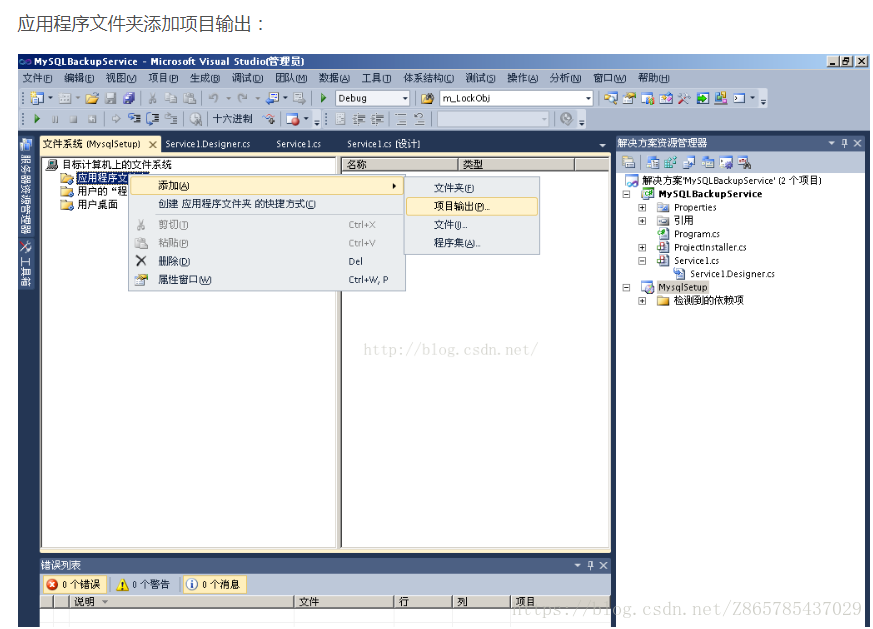
Task: Select 程序集 in the 添加 submenu
Action: pyautogui.click(x=472, y=243)
